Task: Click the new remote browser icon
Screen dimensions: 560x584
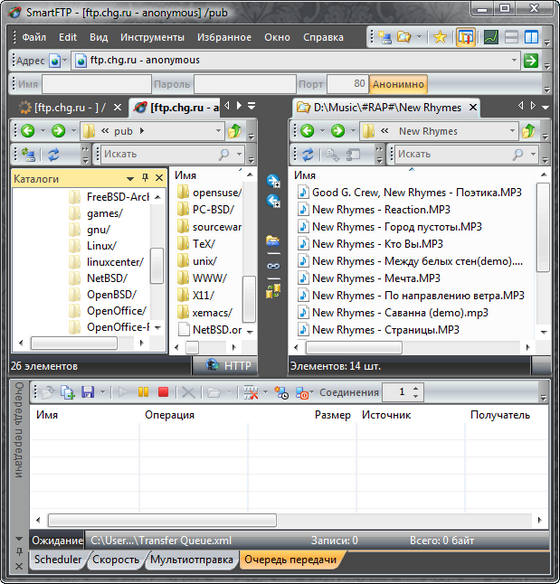Action: (384, 37)
